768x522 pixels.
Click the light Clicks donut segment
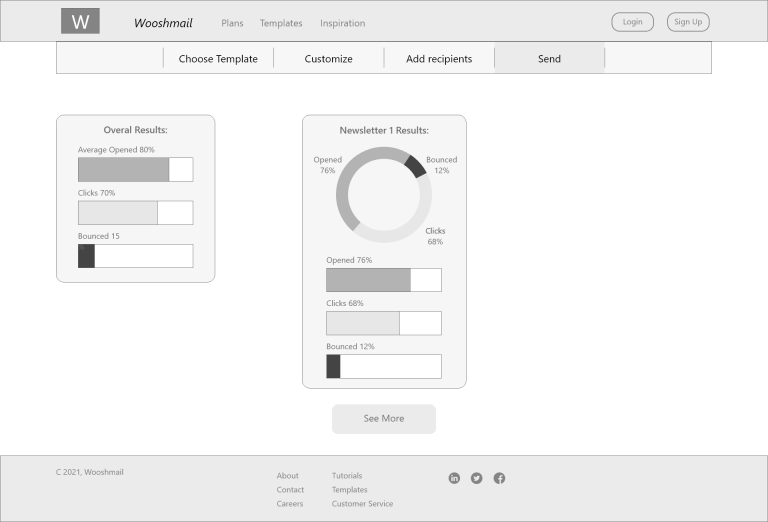point(421,218)
